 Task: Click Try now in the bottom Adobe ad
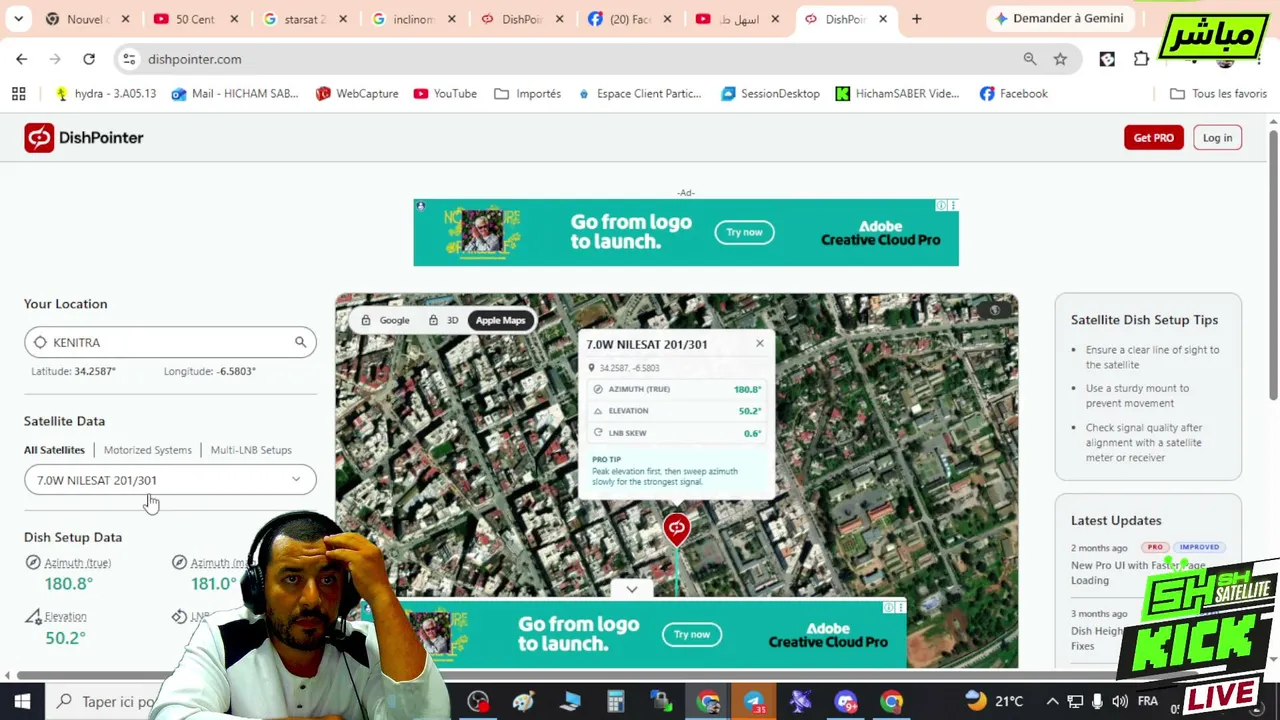[691, 634]
